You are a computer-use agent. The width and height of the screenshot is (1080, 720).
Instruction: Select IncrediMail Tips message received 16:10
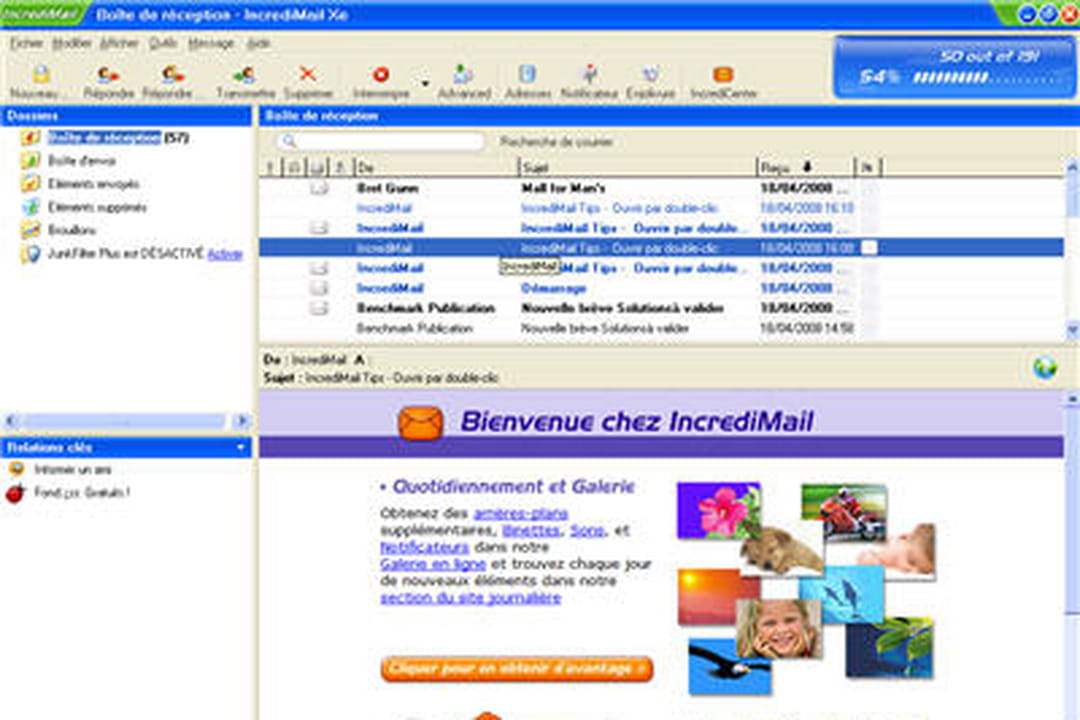(x=661, y=208)
